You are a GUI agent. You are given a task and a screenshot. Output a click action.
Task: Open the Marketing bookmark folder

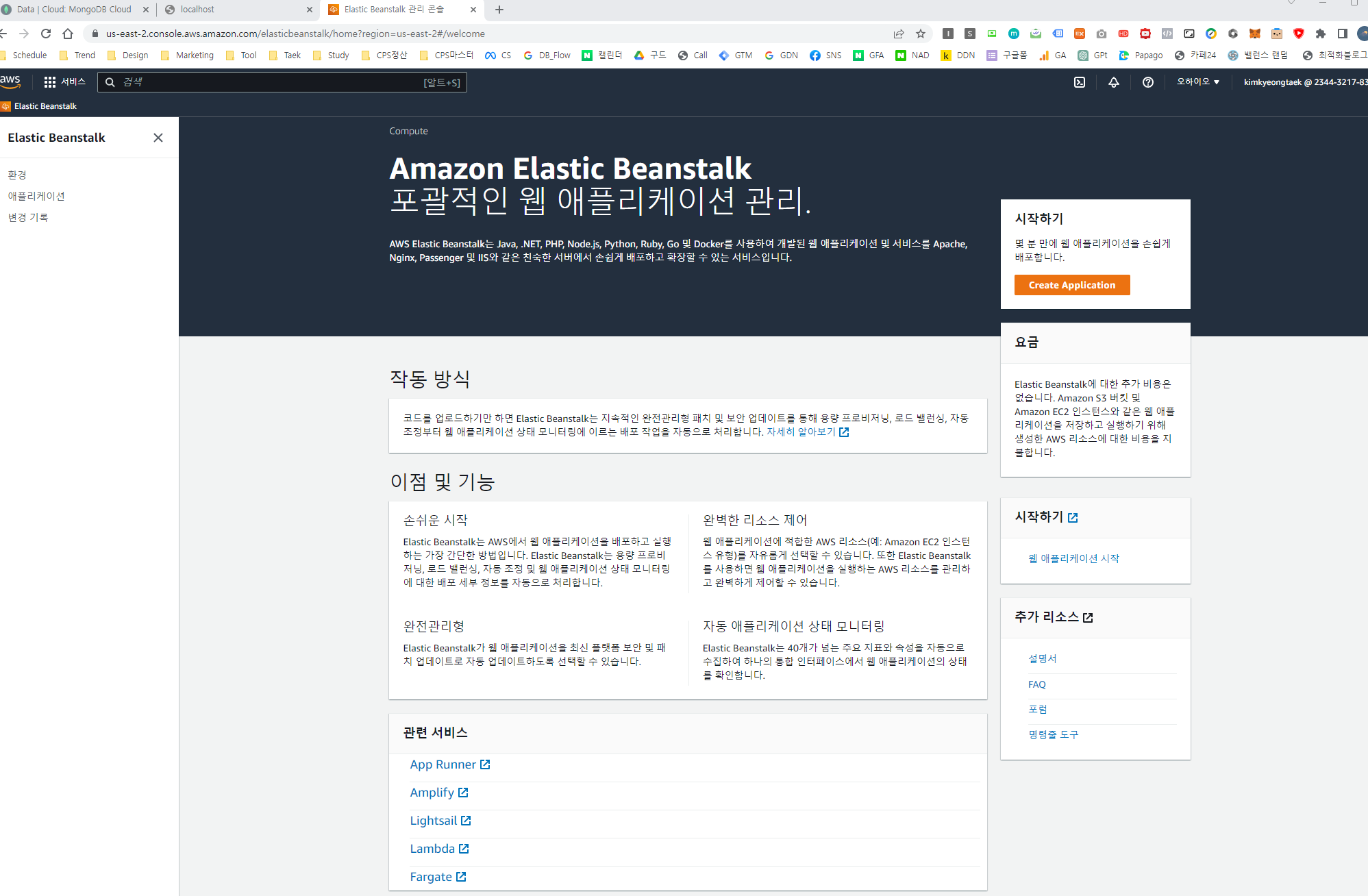(x=187, y=55)
